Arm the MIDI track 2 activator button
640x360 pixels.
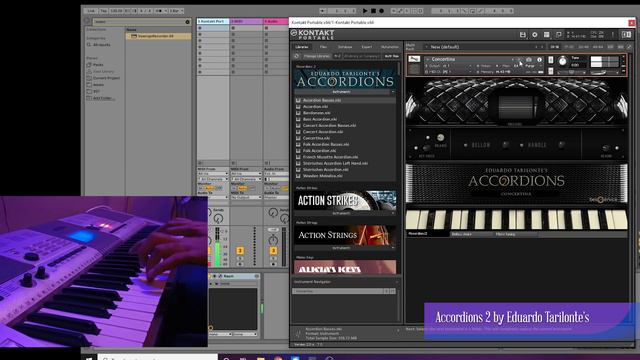click(240, 251)
